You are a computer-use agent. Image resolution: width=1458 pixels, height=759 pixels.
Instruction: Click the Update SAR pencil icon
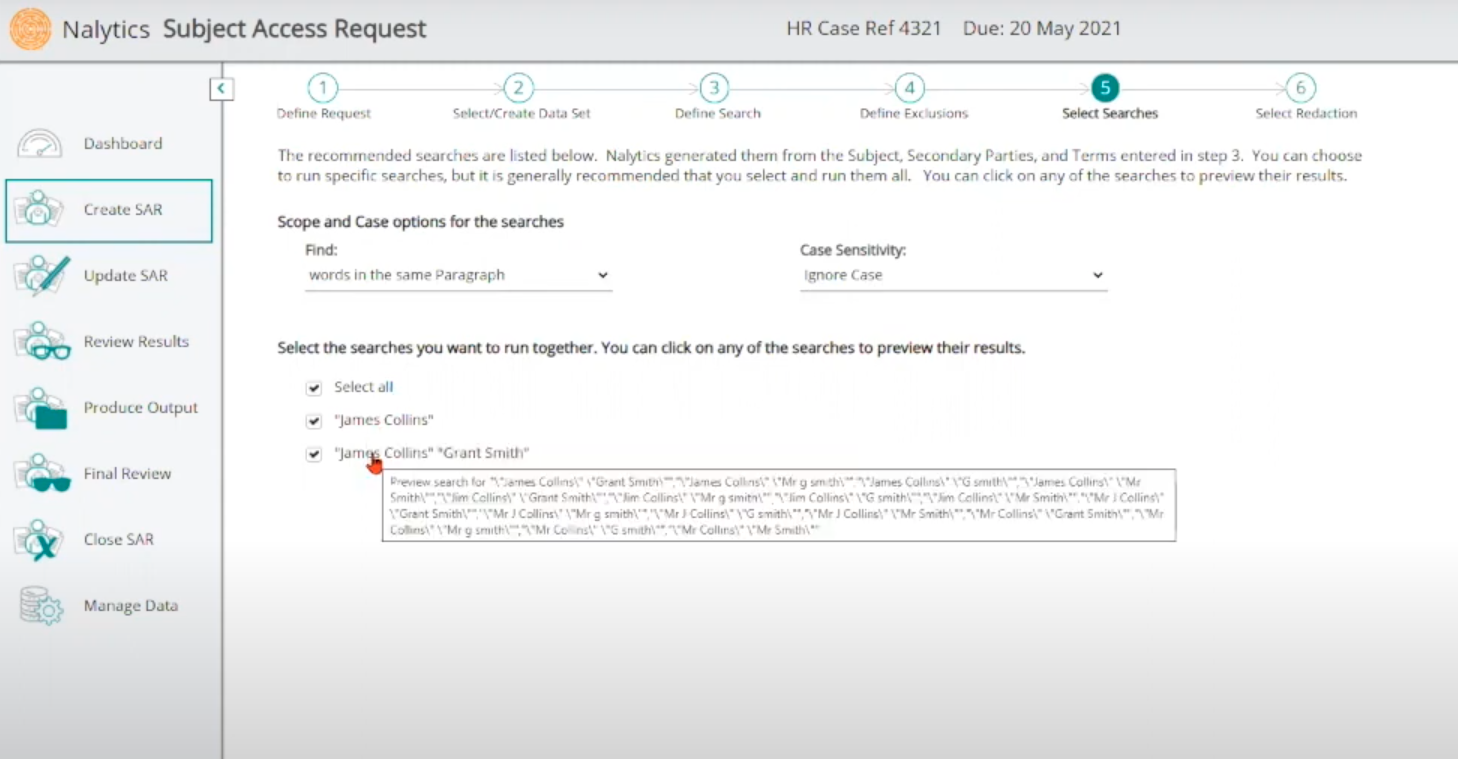point(40,275)
